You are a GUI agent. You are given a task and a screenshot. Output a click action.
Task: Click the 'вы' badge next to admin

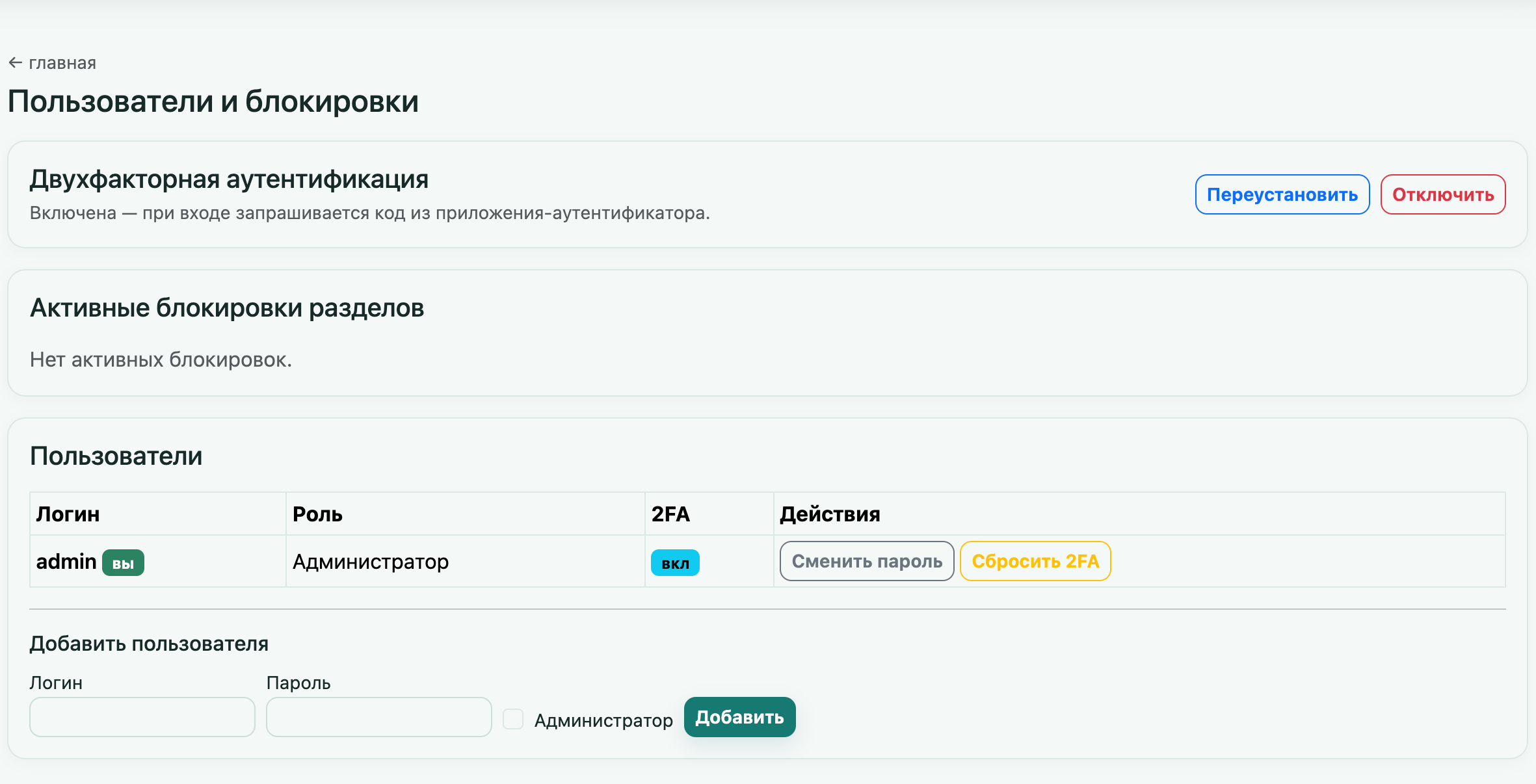pyautogui.click(x=123, y=563)
